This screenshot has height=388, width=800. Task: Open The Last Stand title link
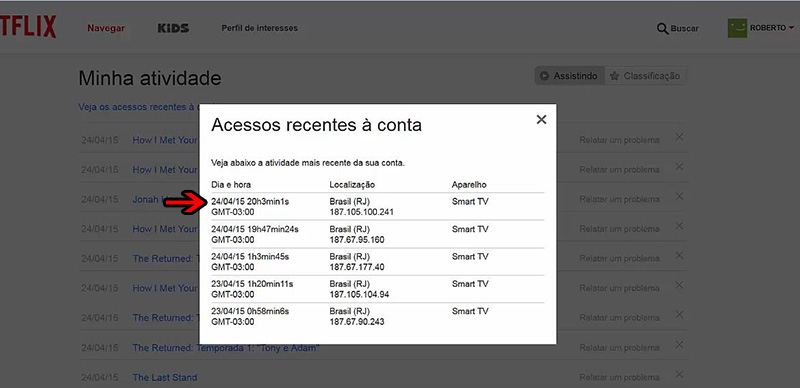(165, 377)
